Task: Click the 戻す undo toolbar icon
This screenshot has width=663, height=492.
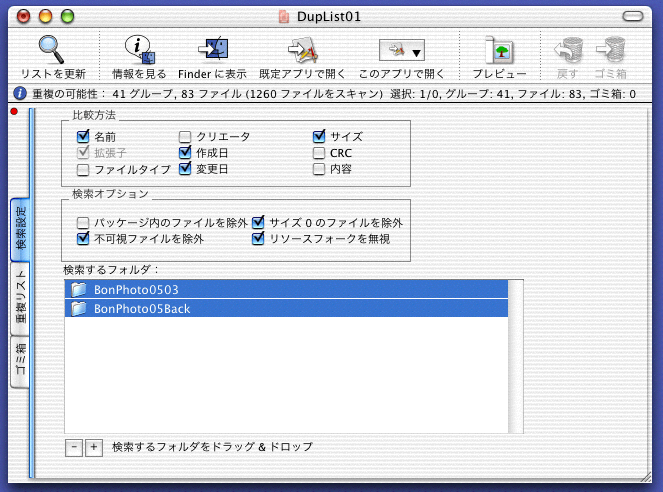Action: coord(568,49)
